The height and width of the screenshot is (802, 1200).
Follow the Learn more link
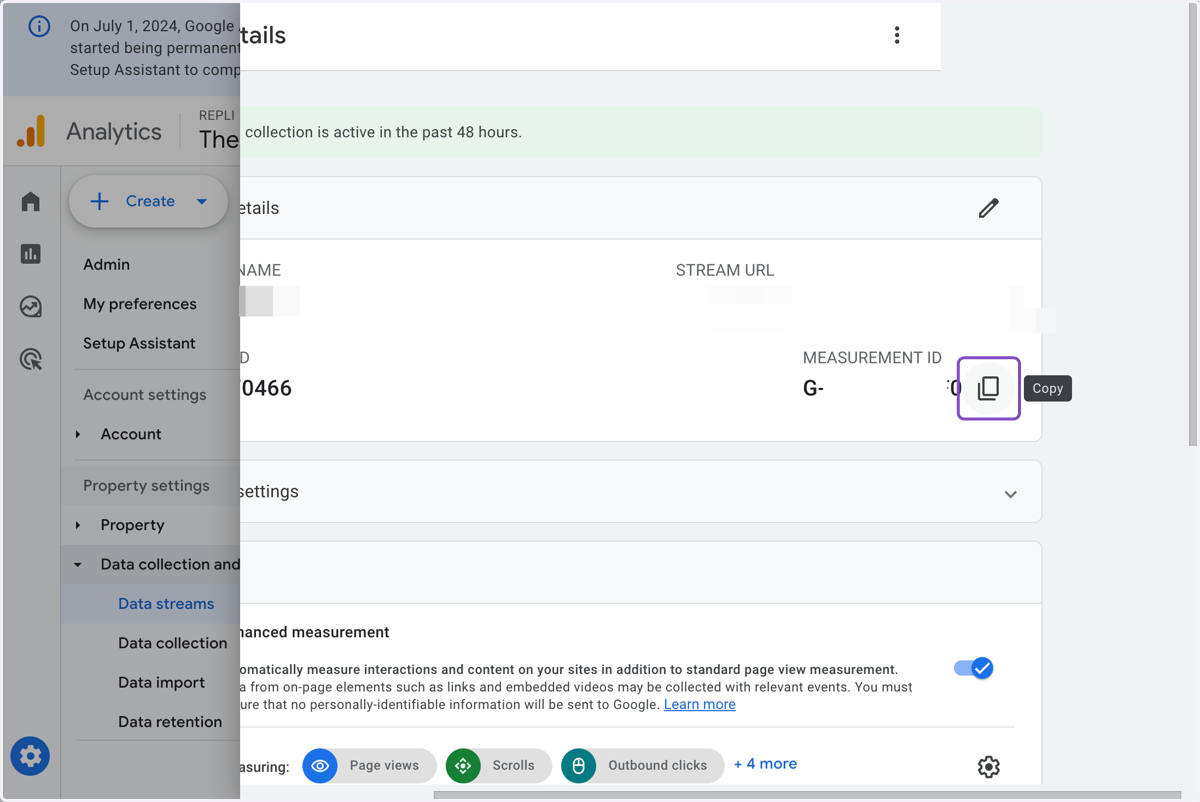click(700, 704)
